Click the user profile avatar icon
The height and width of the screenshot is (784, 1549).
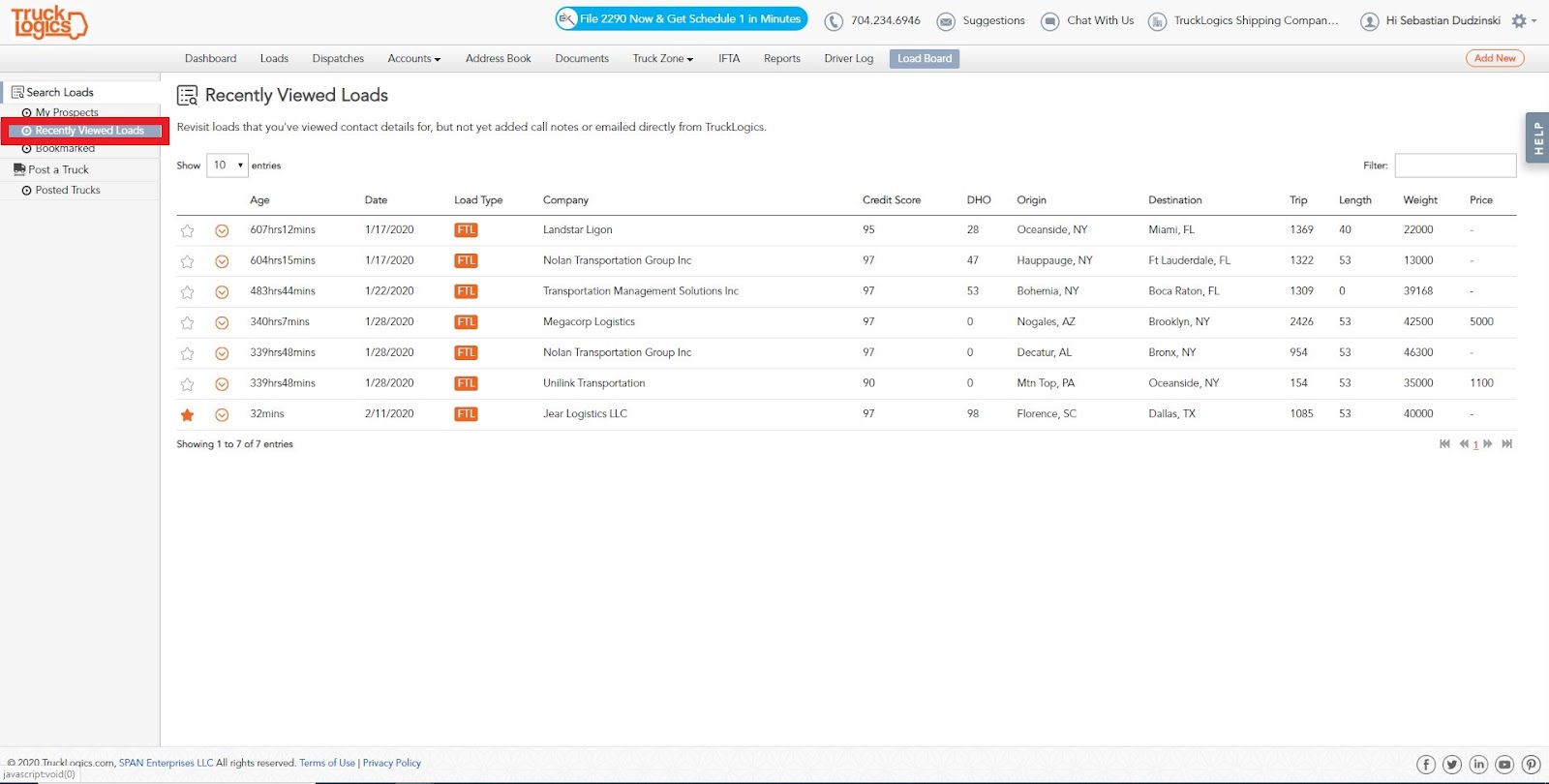[1369, 21]
